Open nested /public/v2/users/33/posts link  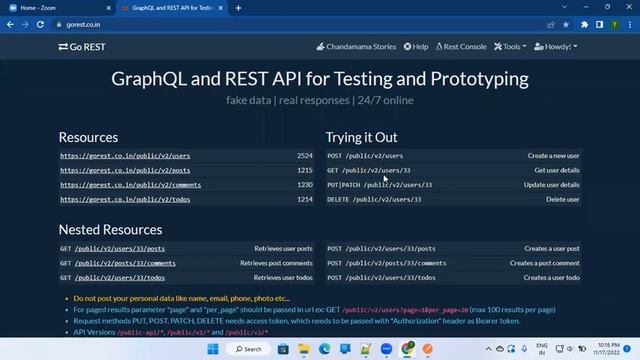[120, 249]
